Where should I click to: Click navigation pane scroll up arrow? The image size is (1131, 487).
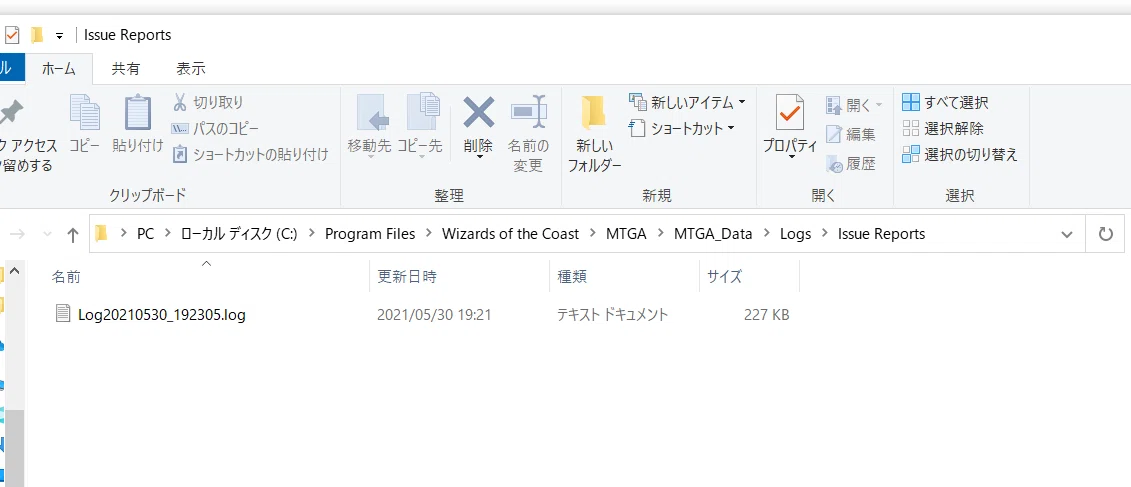[x=14, y=273]
